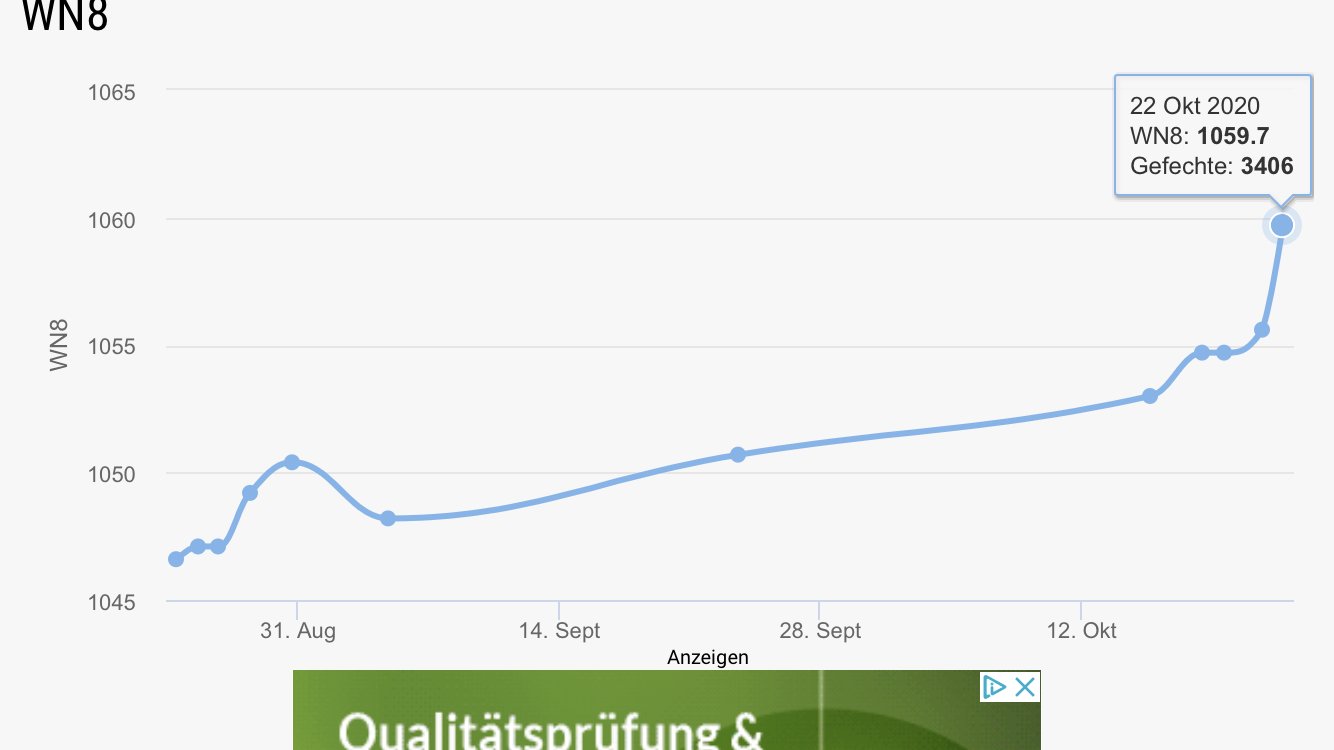Pick the data point near 1049 before the August peak

pos(250,493)
